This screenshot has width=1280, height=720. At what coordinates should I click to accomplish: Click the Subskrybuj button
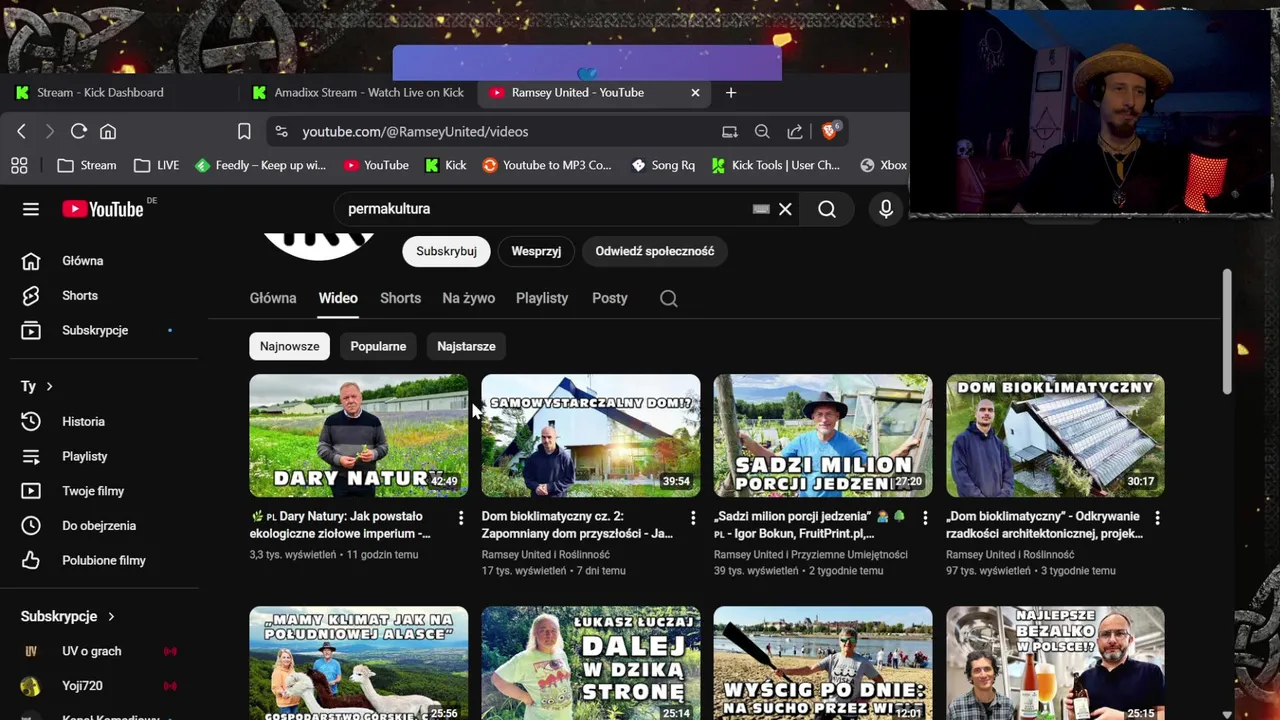tap(446, 251)
